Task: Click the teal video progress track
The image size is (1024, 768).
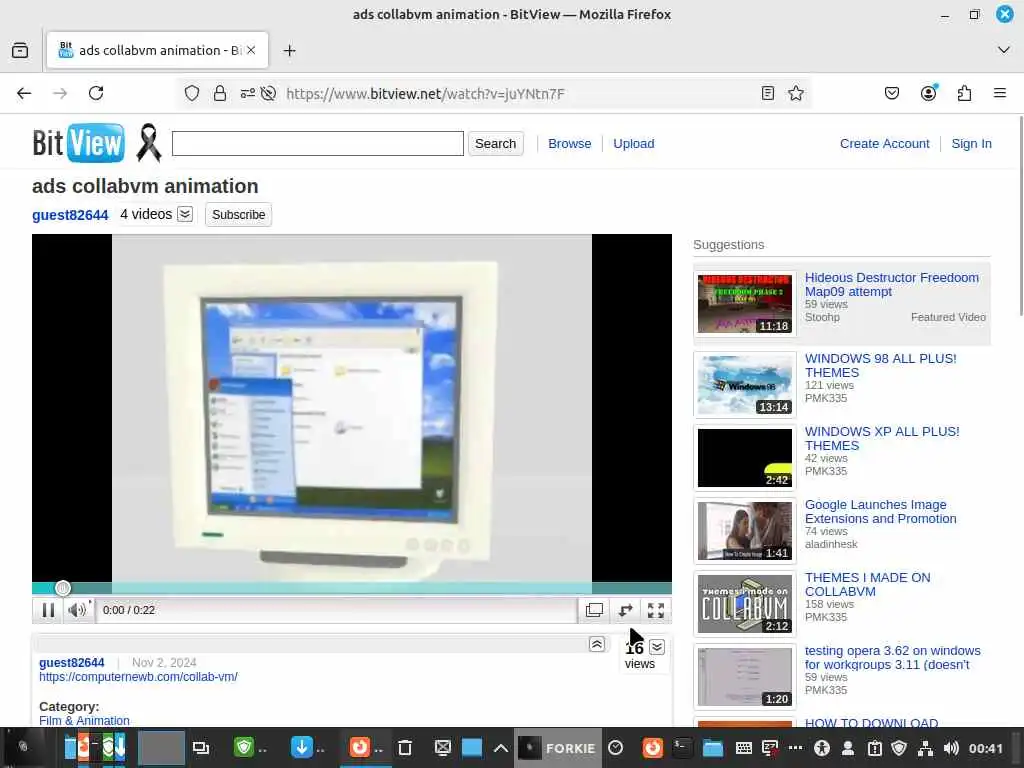Action: click(351, 588)
